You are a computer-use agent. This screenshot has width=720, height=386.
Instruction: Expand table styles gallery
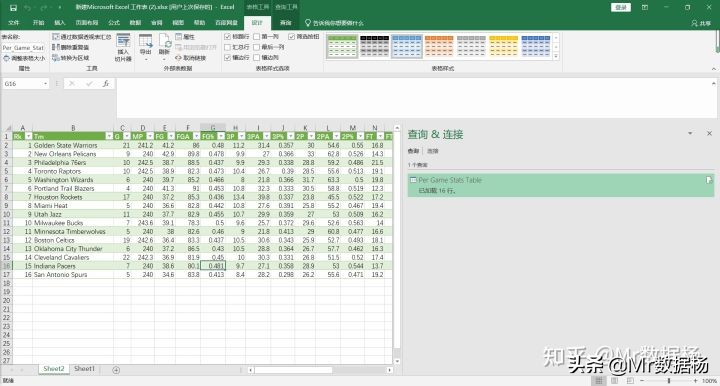coord(556,57)
